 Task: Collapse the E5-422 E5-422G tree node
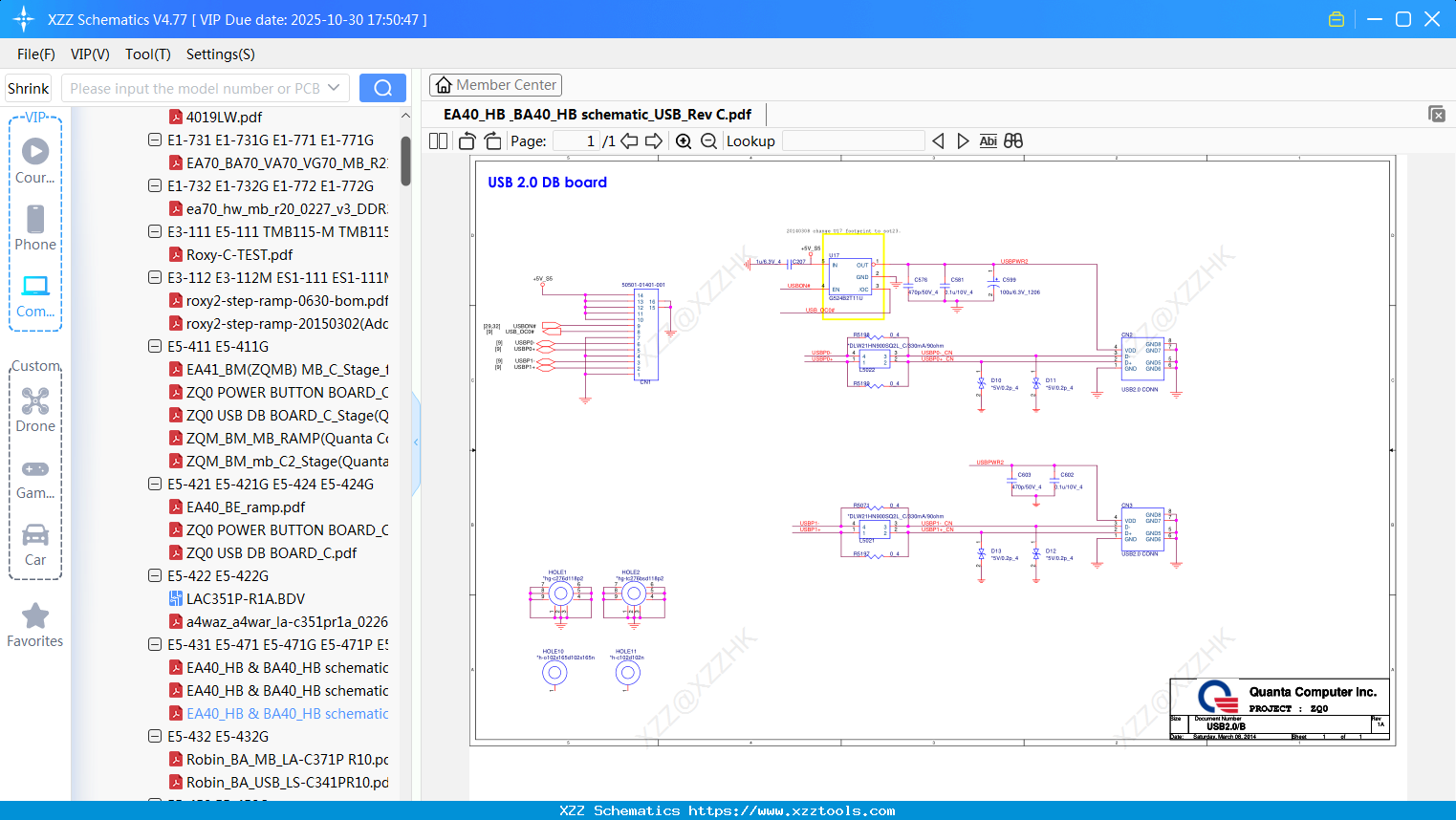(155, 576)
